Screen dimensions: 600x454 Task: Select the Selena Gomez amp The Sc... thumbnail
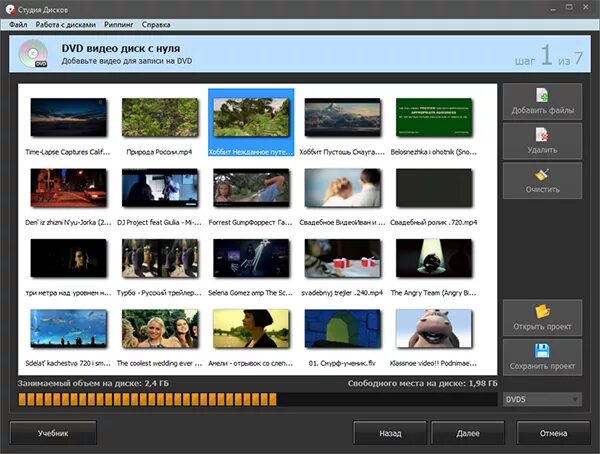tap(251, 258)
